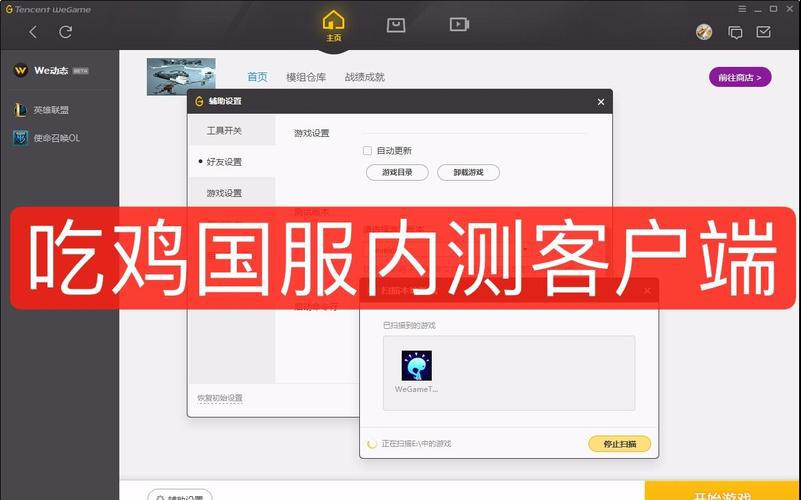
Task: Click the game cover thumbnail
Action: pos(181,77)
